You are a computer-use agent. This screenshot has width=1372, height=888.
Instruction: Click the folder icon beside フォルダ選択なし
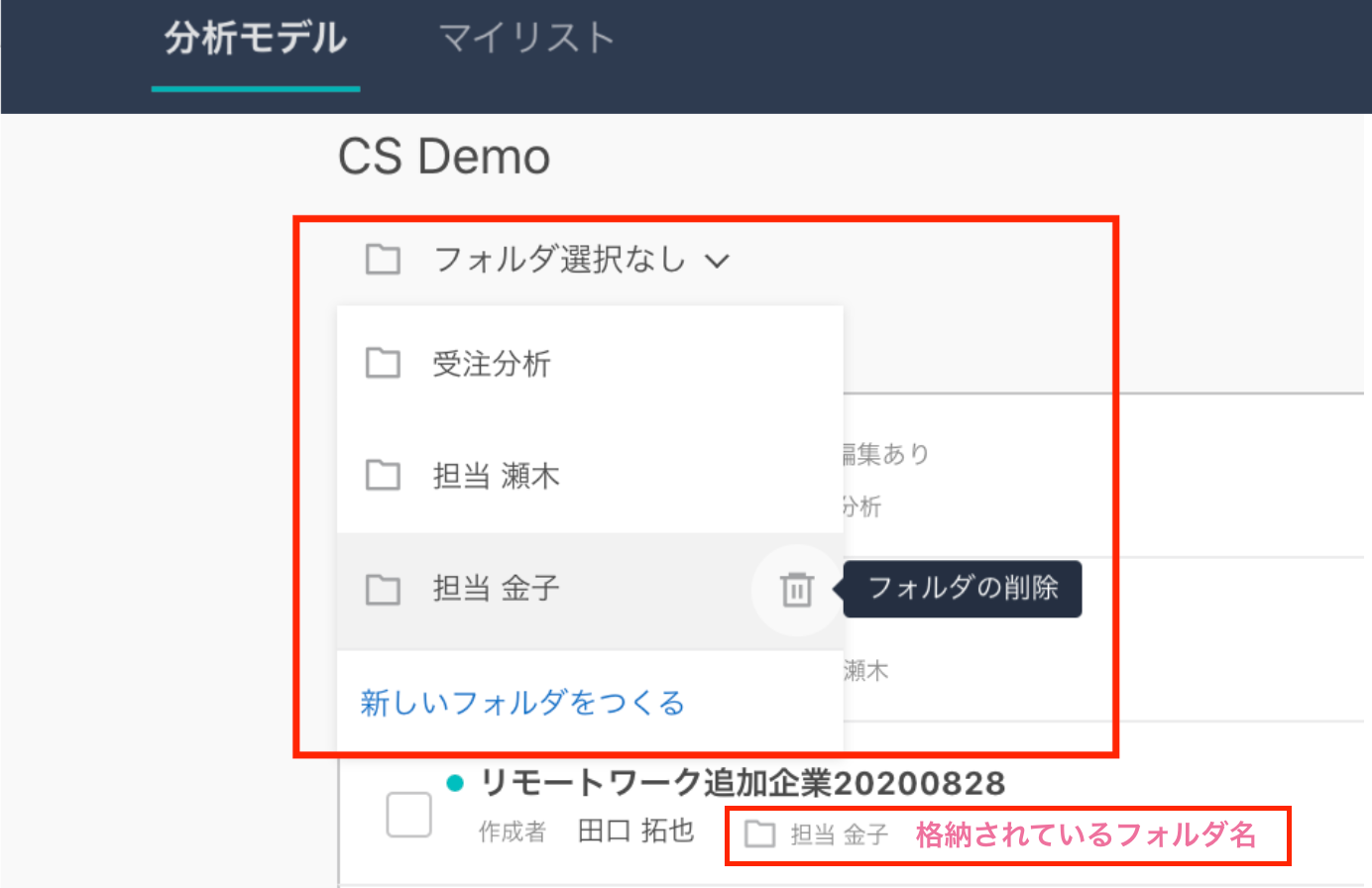tap(383, 259)
